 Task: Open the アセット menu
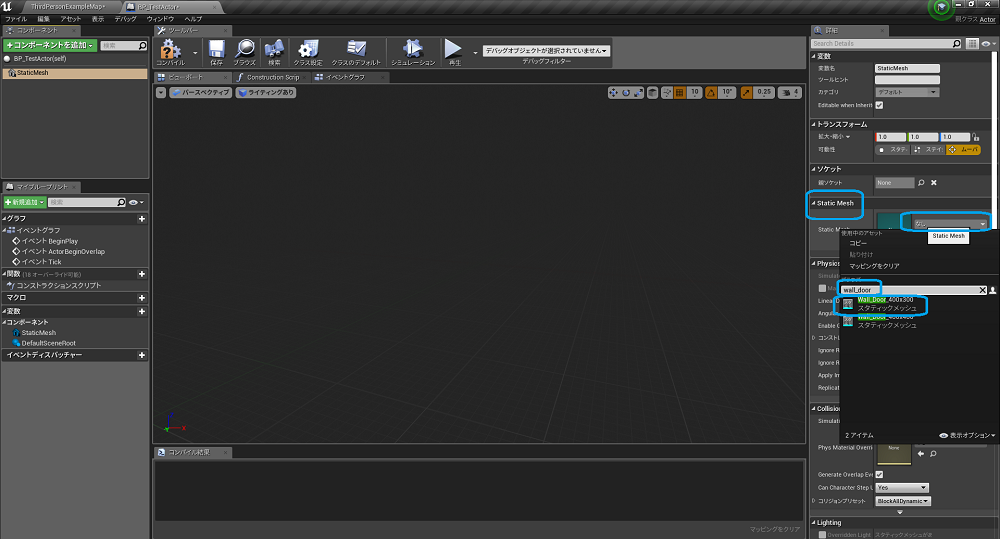[x=70, y=19]
